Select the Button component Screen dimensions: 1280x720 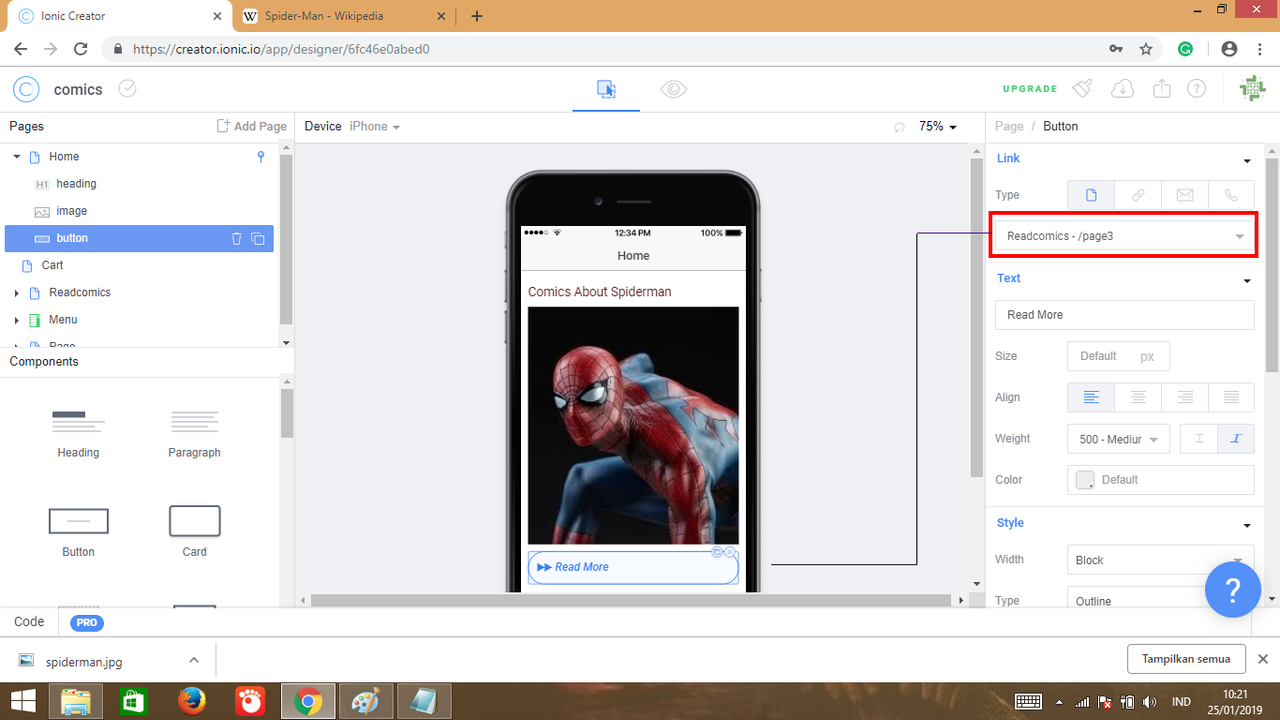coord(78,532)
